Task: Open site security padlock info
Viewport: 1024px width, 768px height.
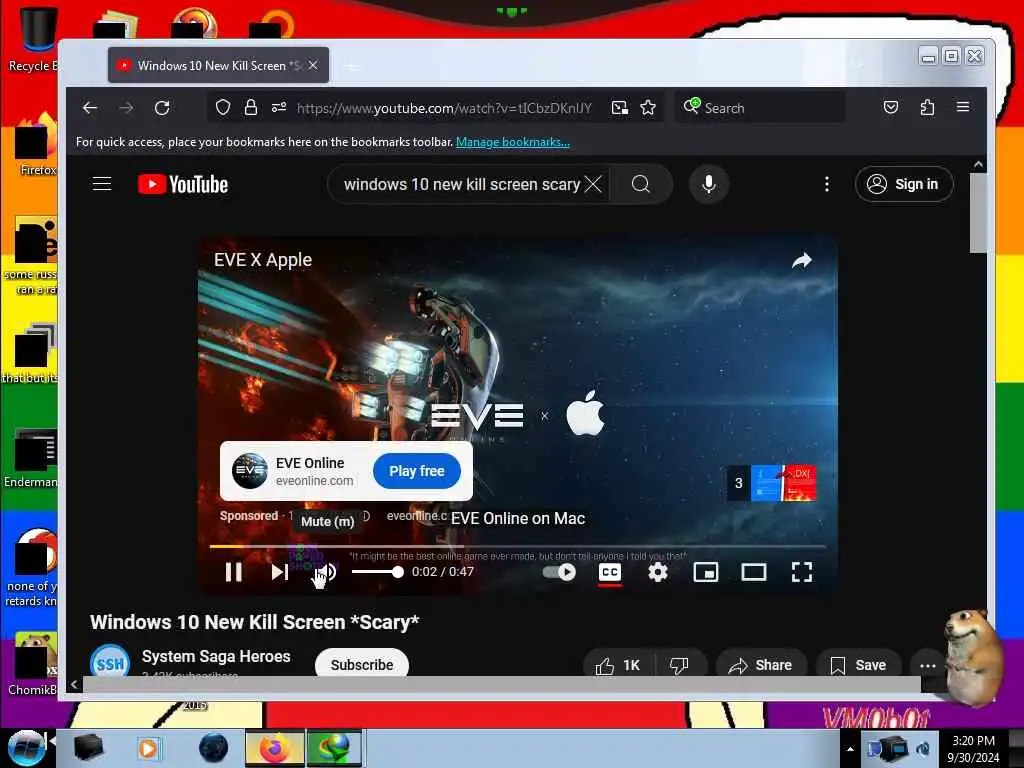Action: pos(251,107)
